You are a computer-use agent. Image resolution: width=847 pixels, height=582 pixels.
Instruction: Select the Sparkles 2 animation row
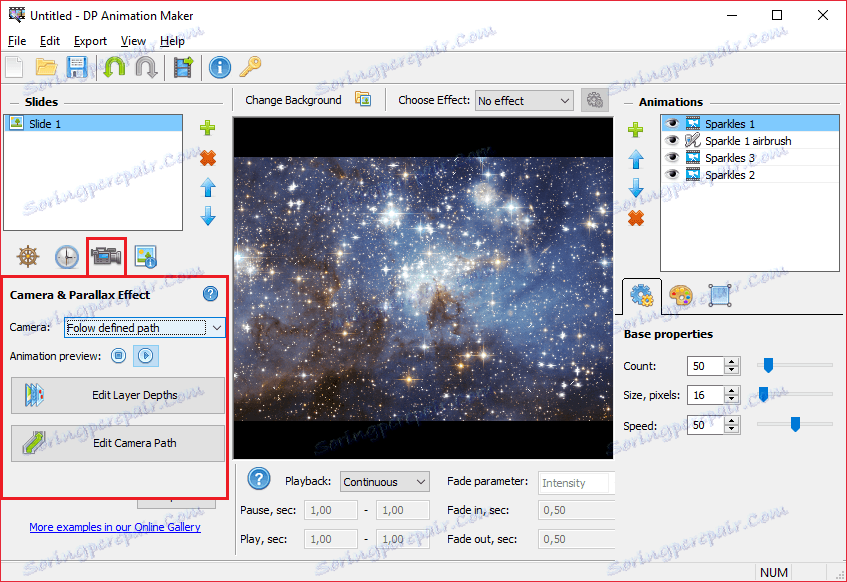coord(750,175)
